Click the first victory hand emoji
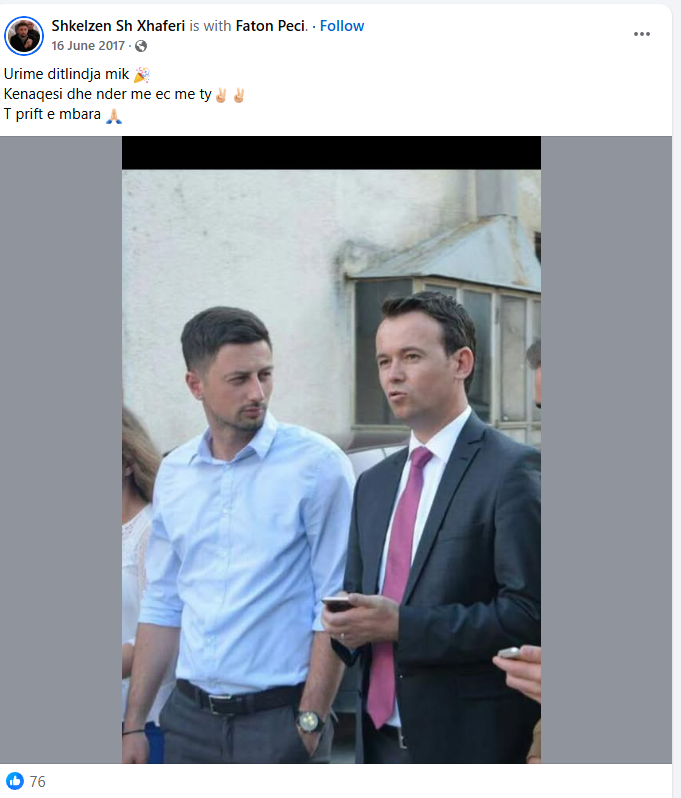 pos(221,95)
